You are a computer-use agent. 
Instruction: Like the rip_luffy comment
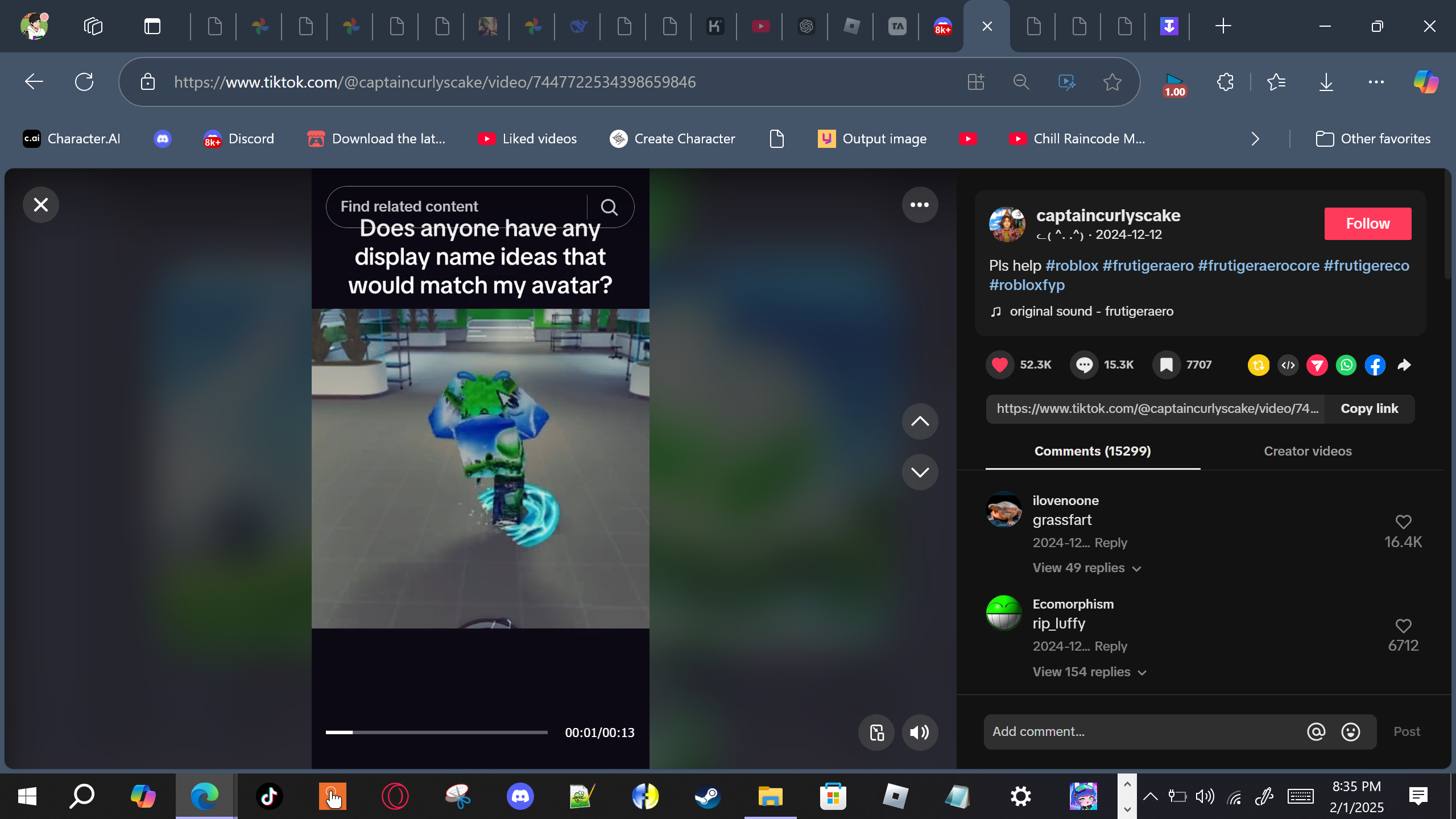click(1403, 626)
